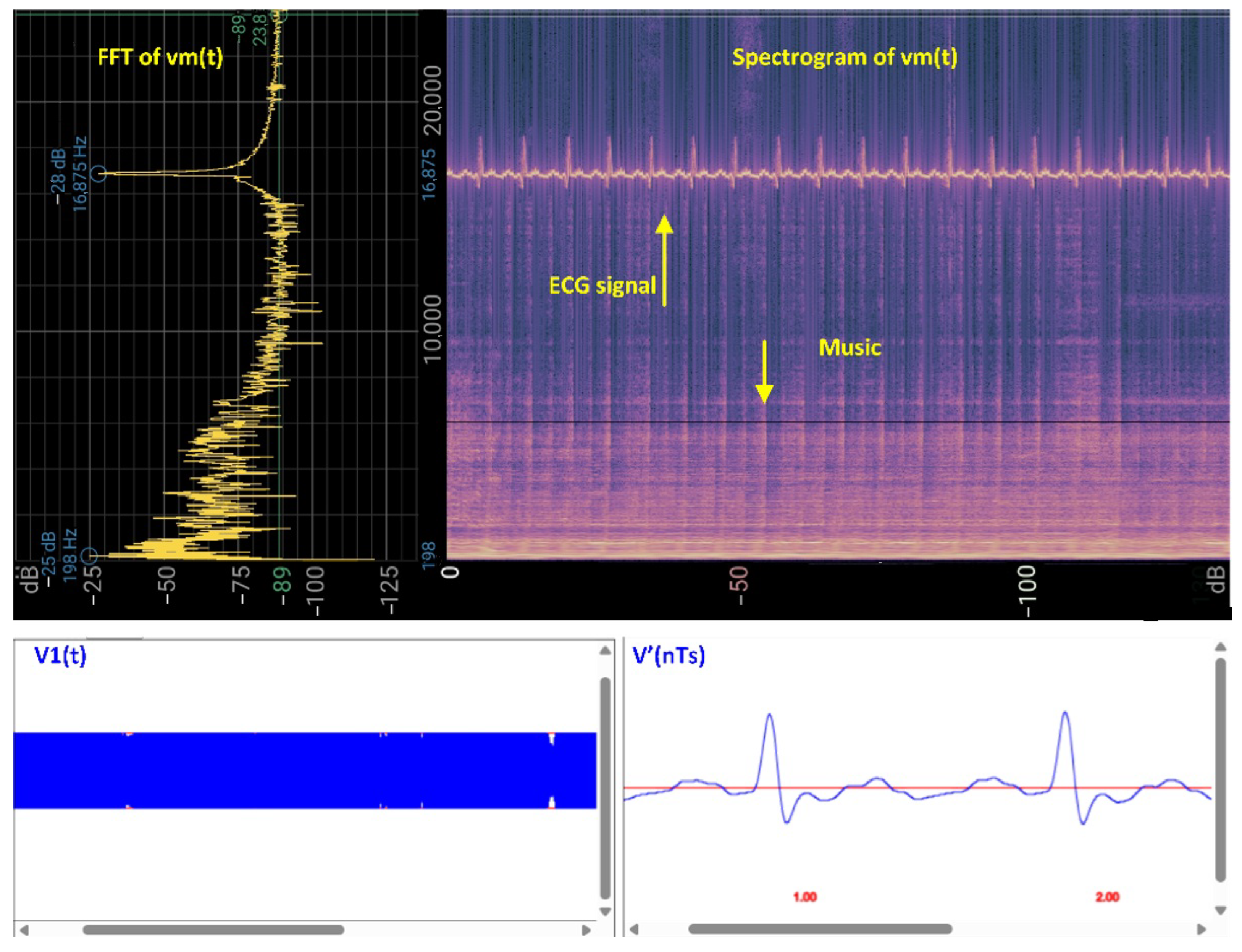Click the V'(nTs) horizontal scrollbar thumb
The width and height of the screenshot is (1242, 952).
tap(820, 929)
